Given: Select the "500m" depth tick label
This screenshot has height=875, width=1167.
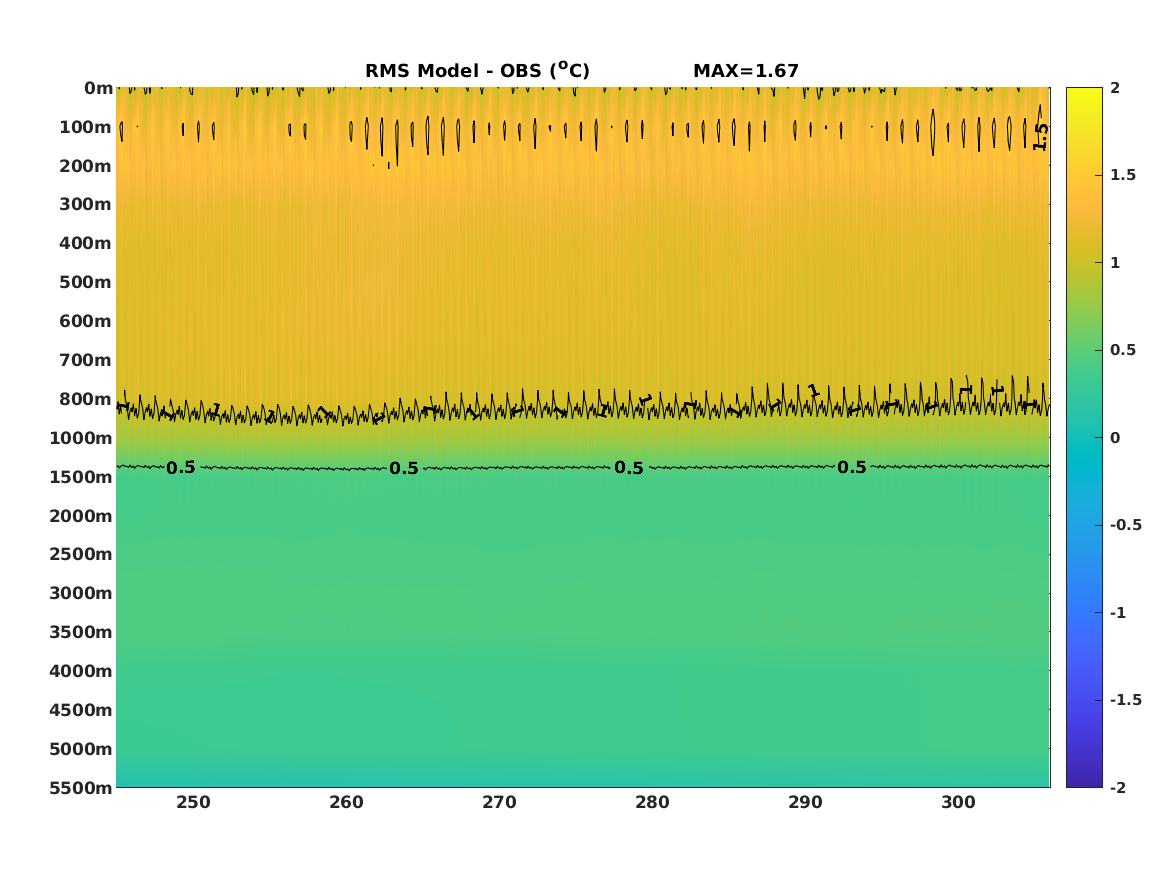Looking at the screenshot, I should coord(86,283).
